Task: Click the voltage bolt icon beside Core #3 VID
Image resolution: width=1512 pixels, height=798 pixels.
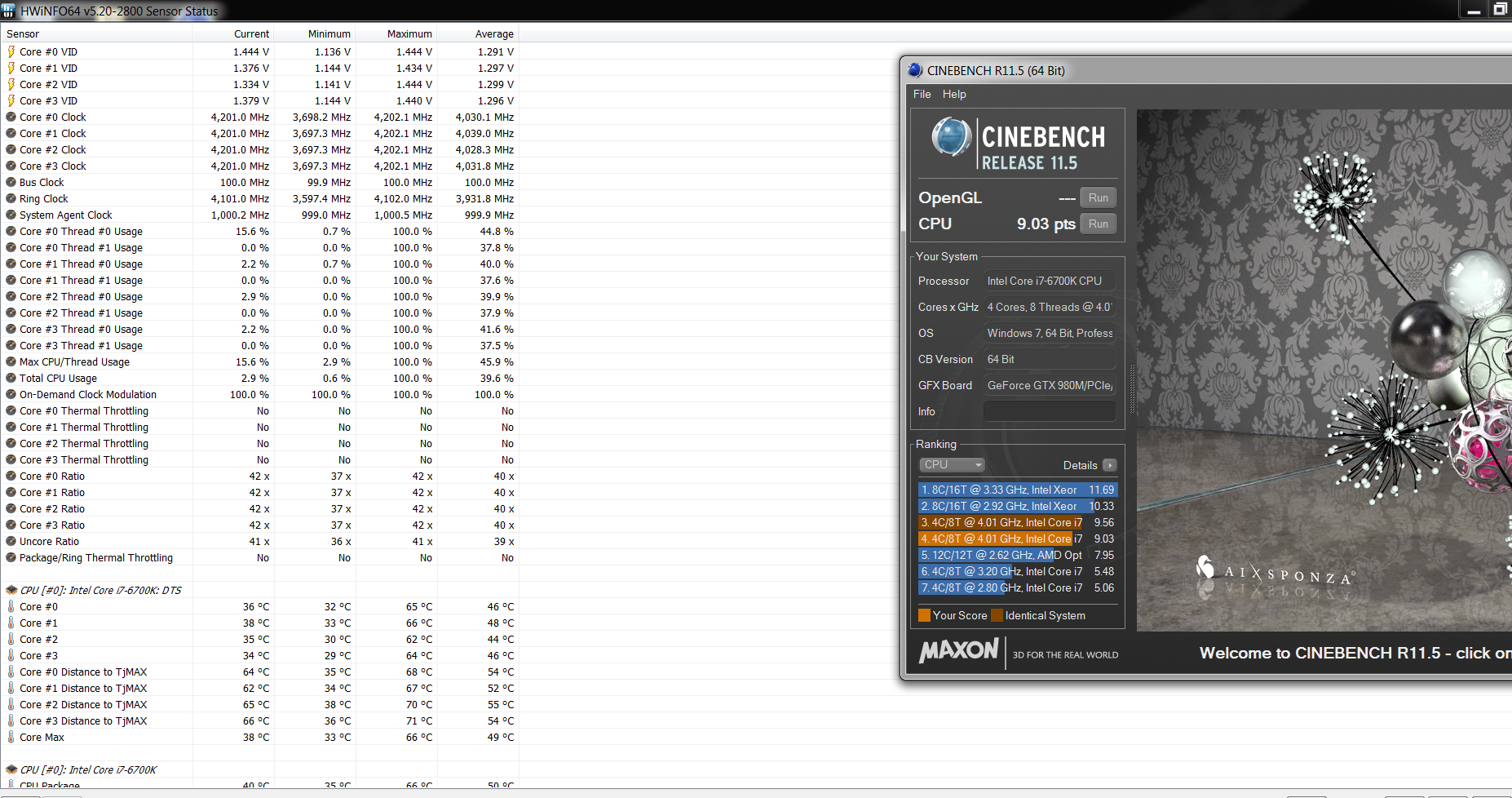Action: coord(11,100)
